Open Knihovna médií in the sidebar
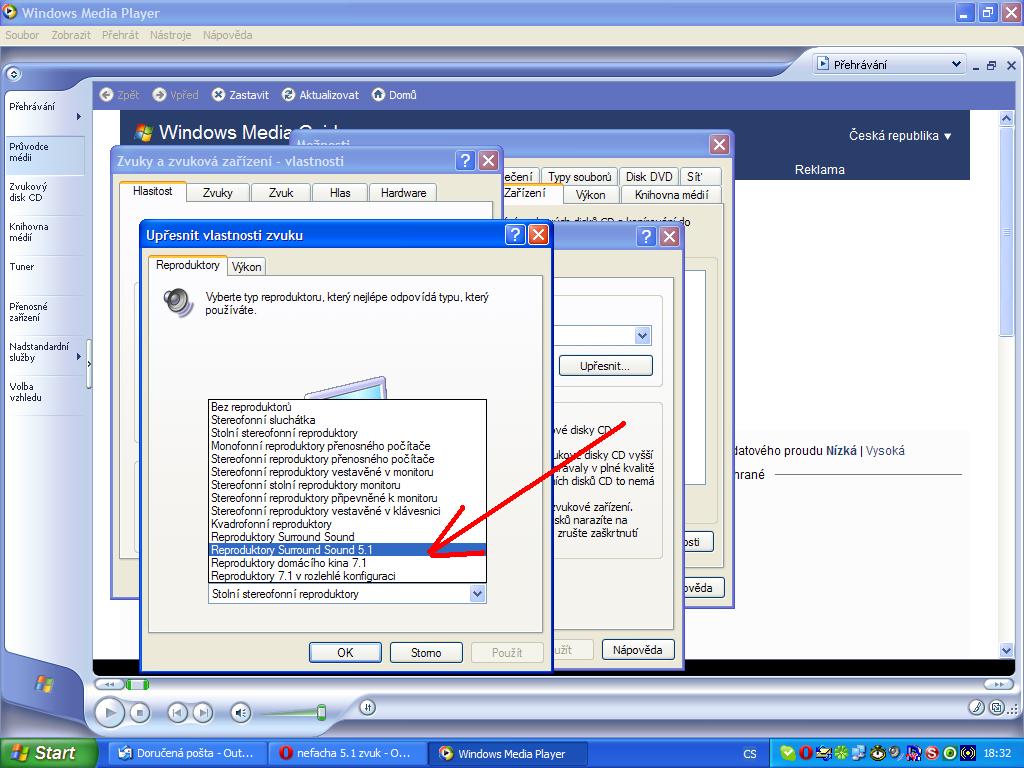The height and width of the screenshot is (768, 1024). click(44, 232)
